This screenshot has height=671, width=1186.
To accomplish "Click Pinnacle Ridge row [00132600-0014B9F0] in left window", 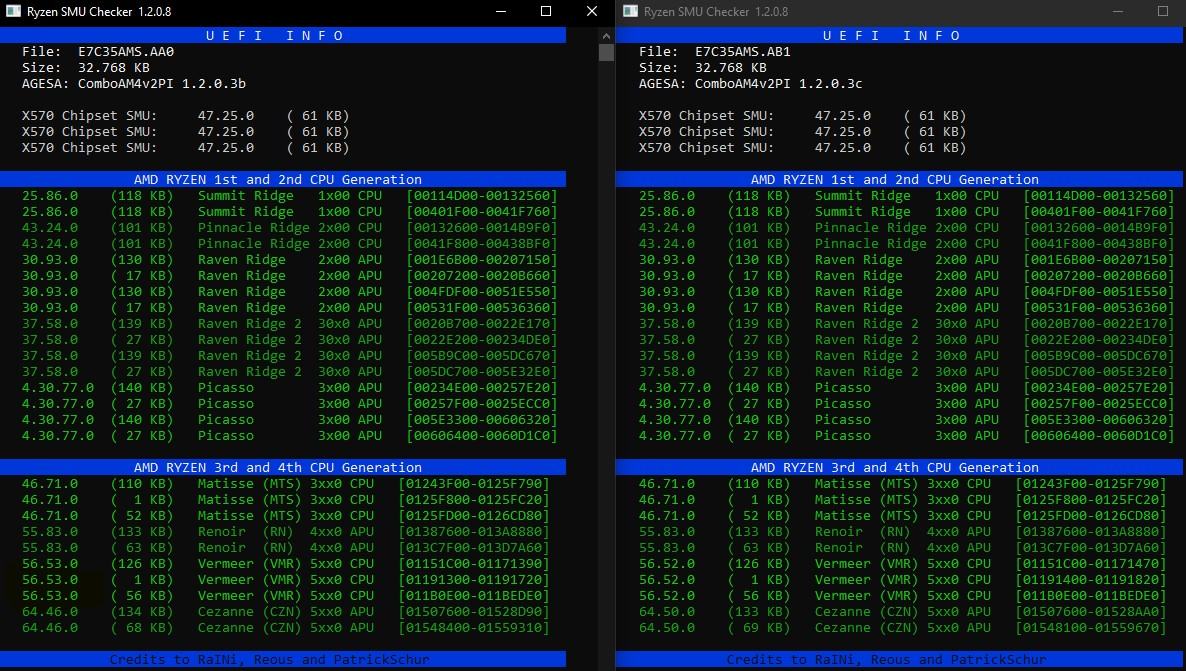I will coord(290,228).
